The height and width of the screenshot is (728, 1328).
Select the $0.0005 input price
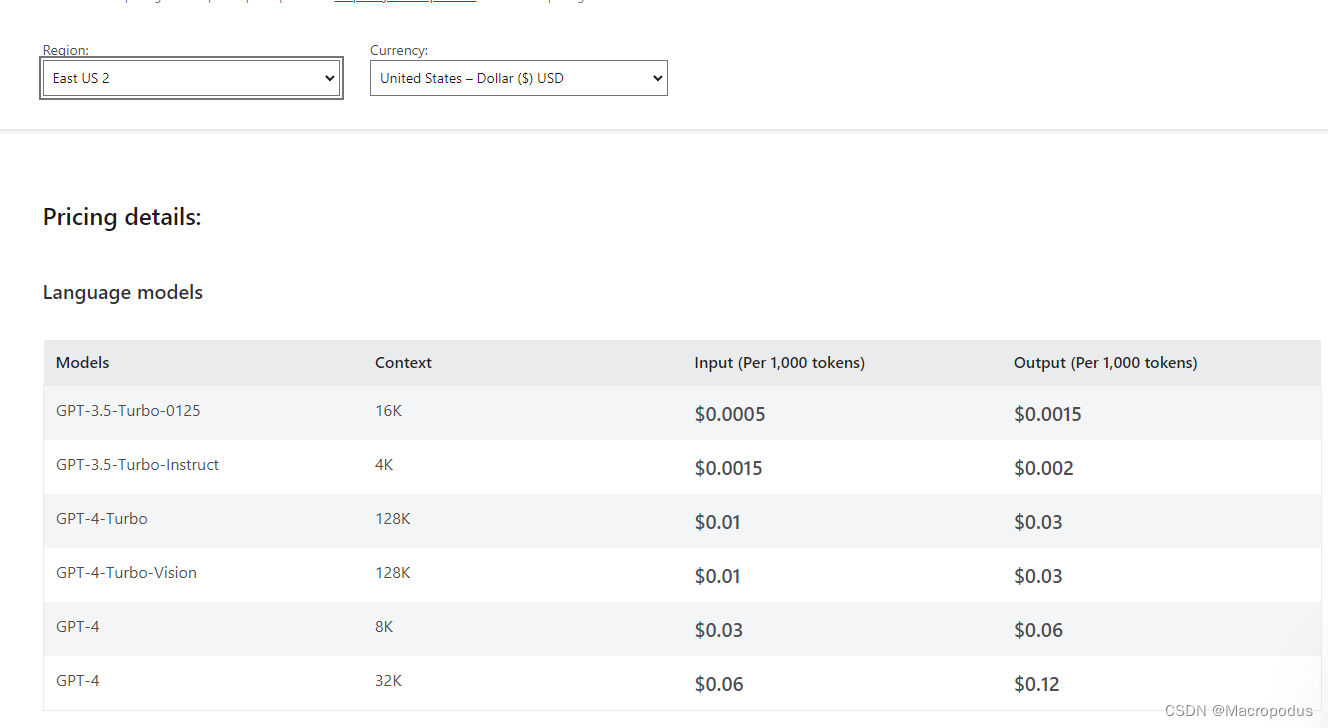(x=730, y=414)
